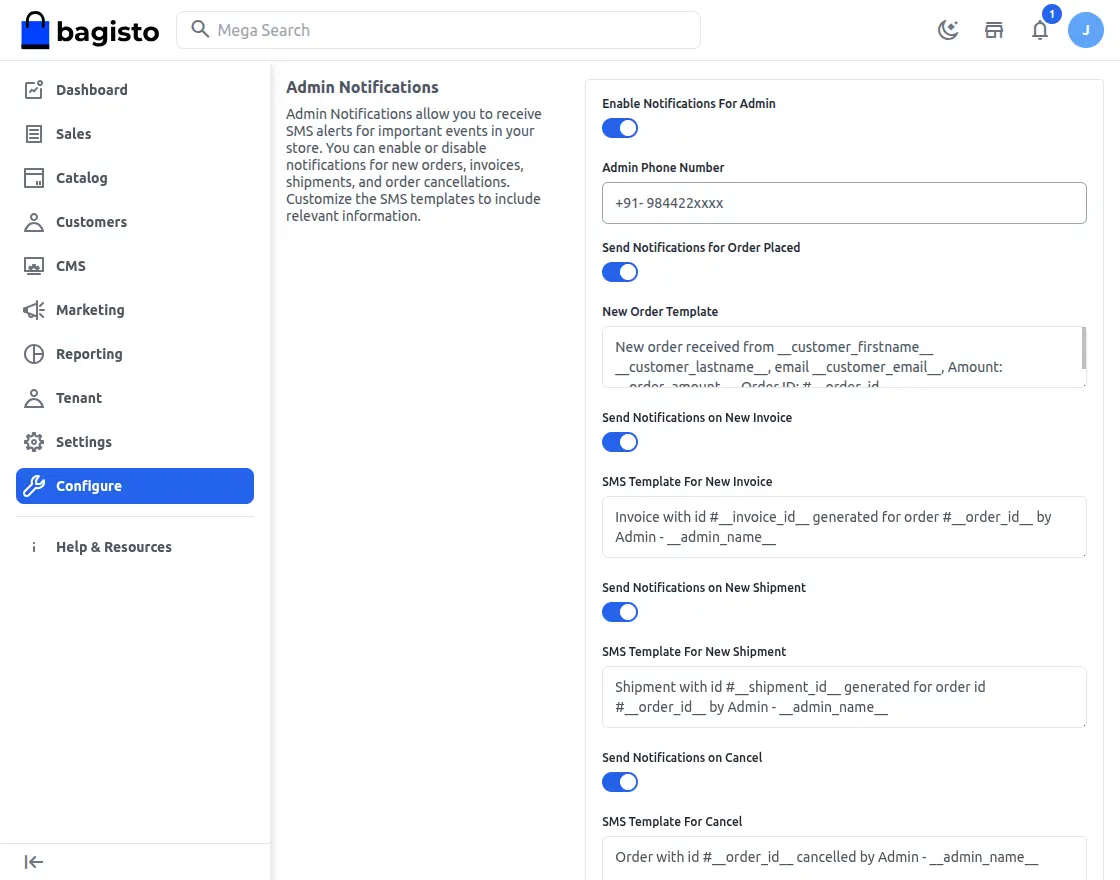
Task: Click the Marketing megaphone icon
Action: (34, 309)
